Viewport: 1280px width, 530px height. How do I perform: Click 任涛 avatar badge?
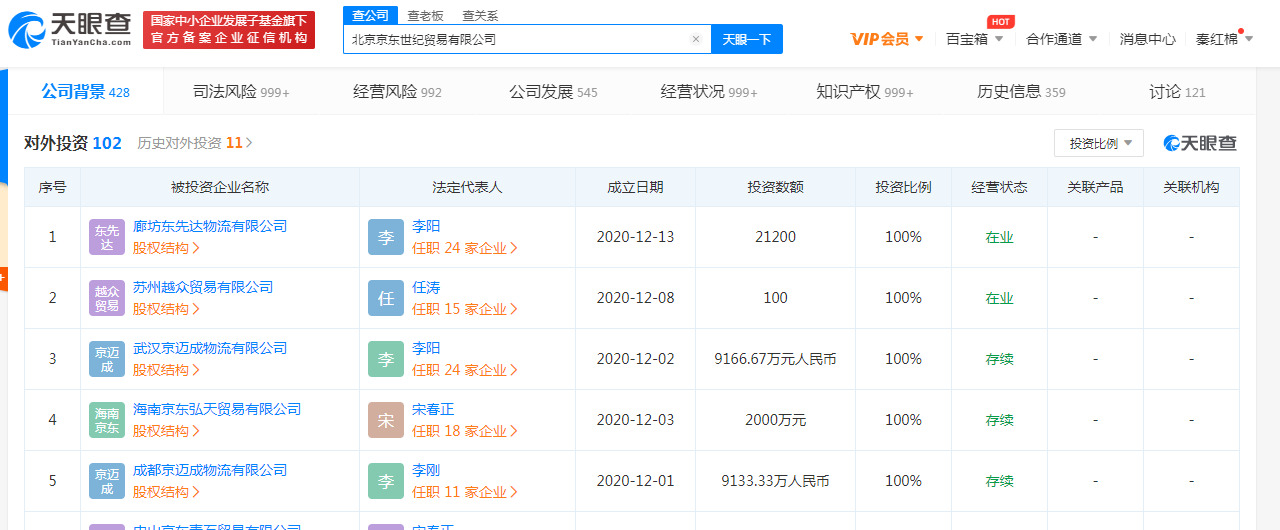click(386, 298)
